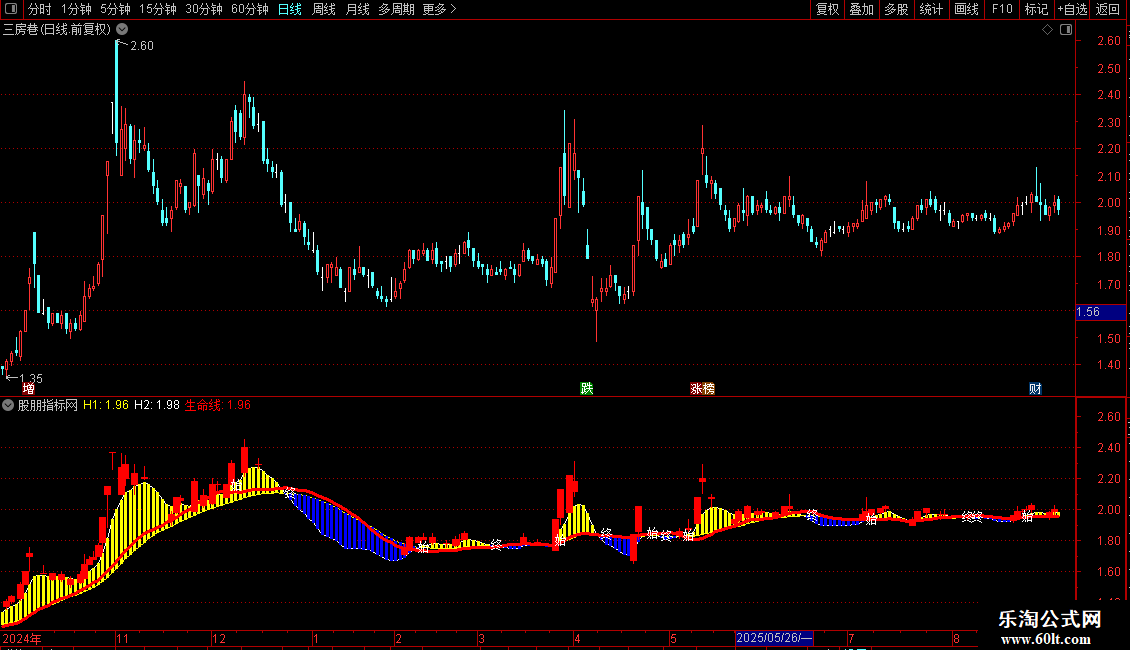Click the 三房巷(日线.前复权) chart title
Image resolution: width=1130 pixels, height=650 pixels.
(57, 30)
